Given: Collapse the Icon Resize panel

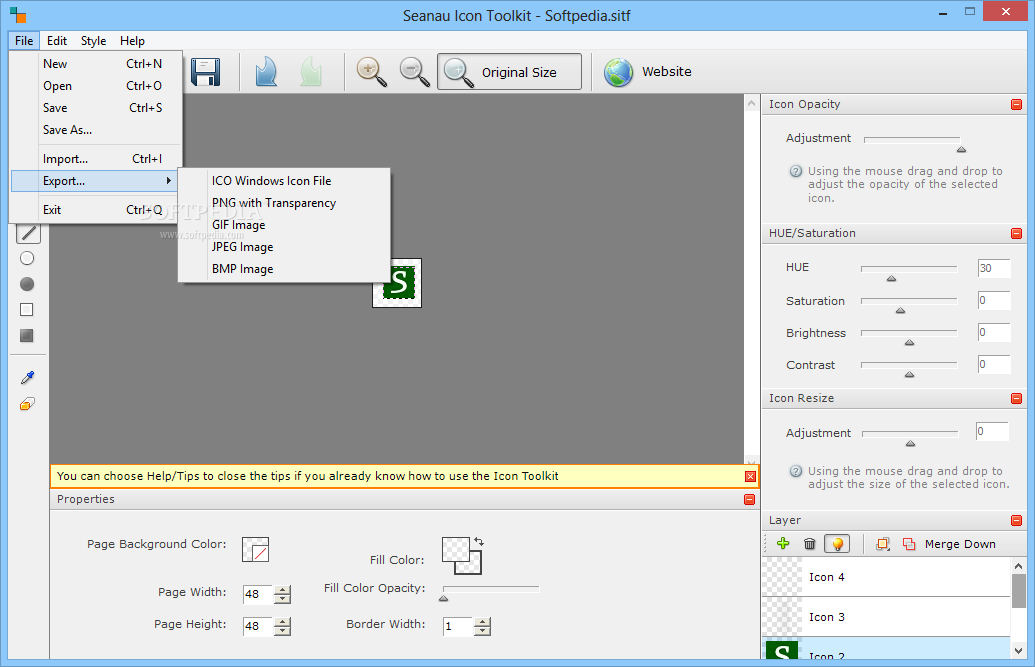Looking at the screenshot, I should [1016, 398].
